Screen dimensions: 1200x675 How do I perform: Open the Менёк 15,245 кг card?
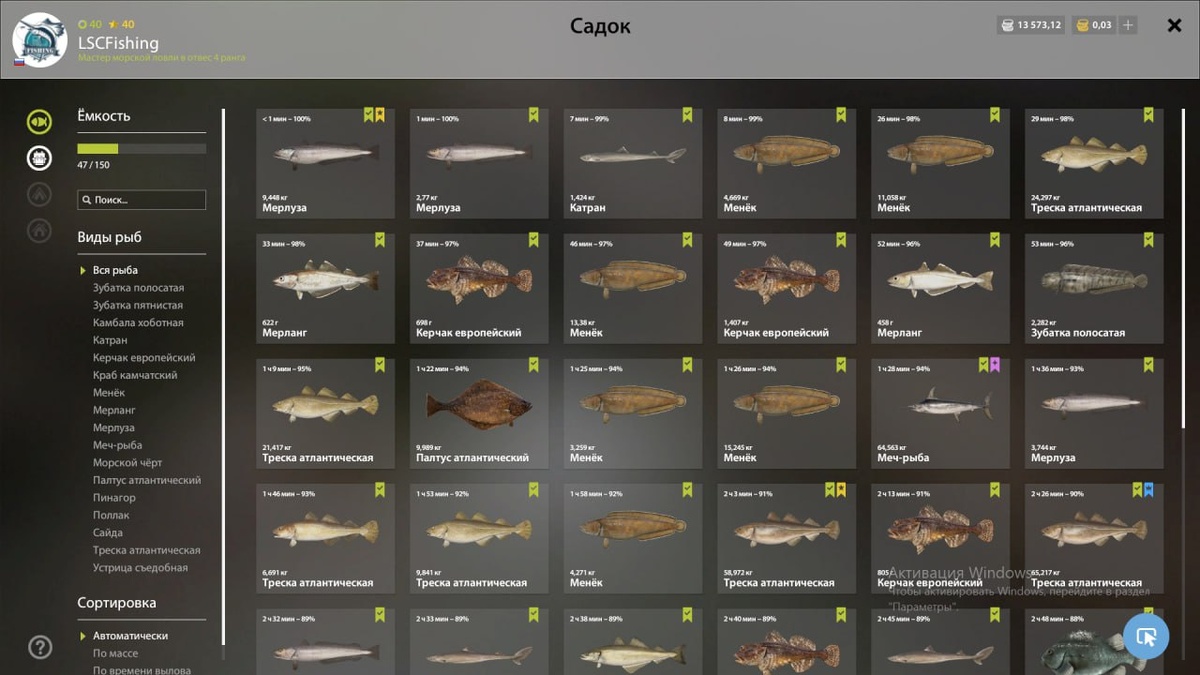[x=787, y=413]
